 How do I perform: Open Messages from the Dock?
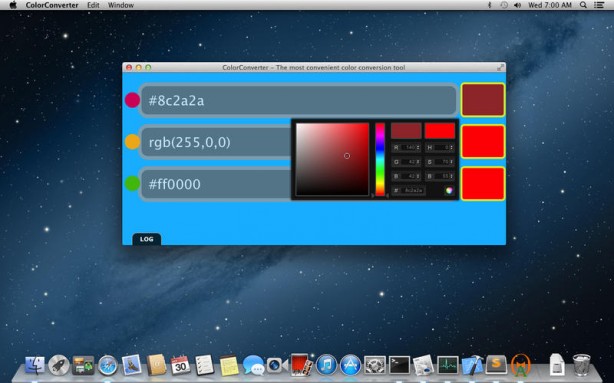coord(253,365)
